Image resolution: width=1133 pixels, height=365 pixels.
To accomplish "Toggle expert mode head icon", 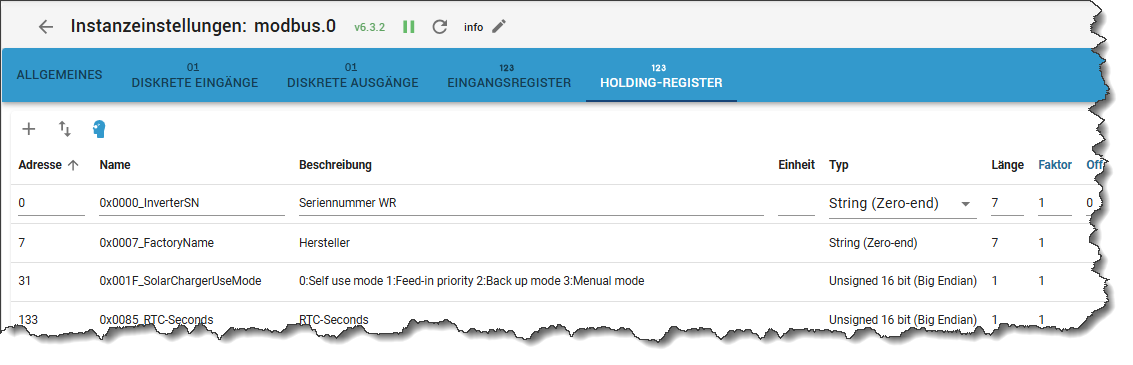I will click(100, 129).
